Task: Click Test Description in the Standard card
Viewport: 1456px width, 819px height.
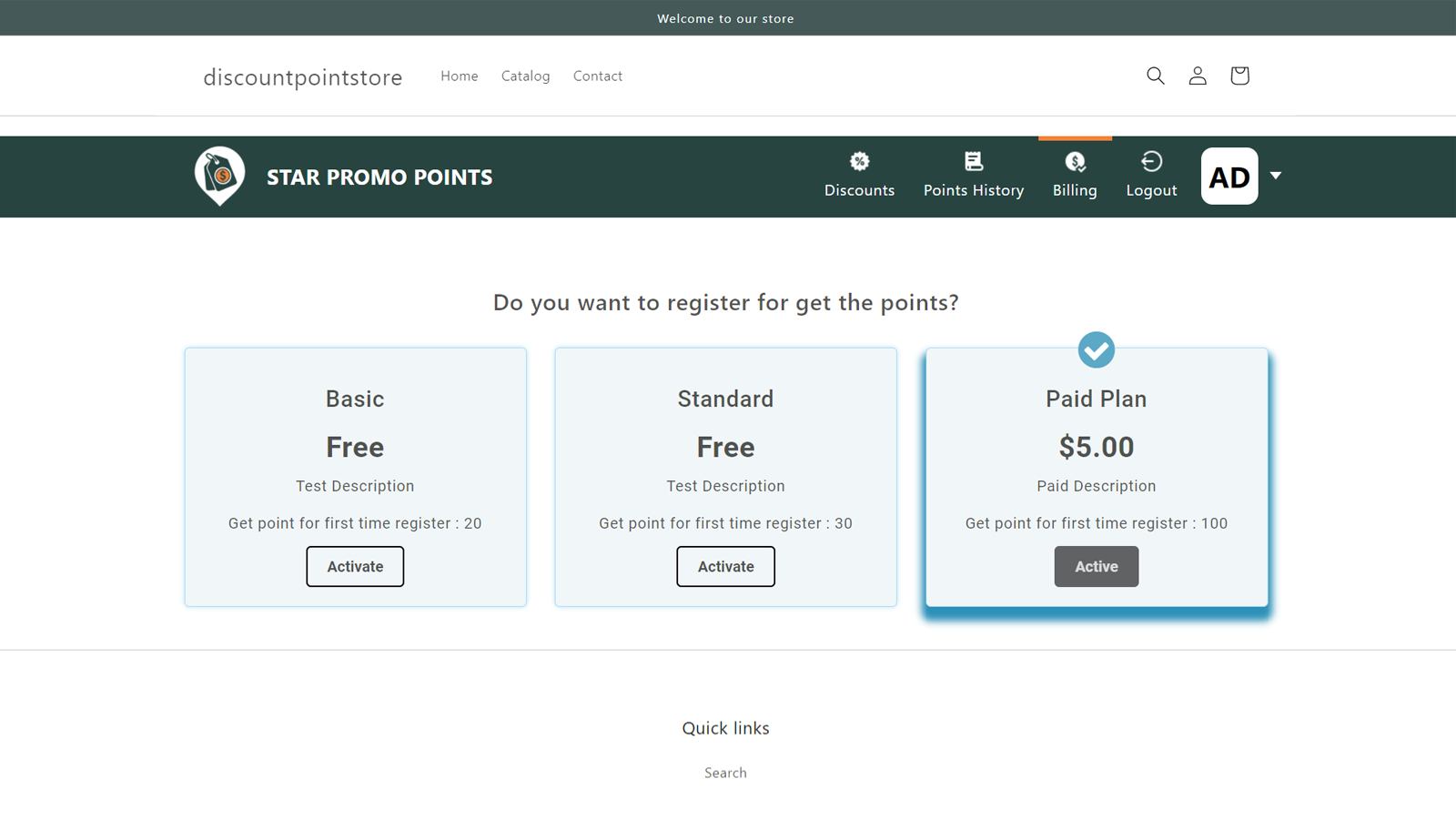Action: click(x=725, y=486)
